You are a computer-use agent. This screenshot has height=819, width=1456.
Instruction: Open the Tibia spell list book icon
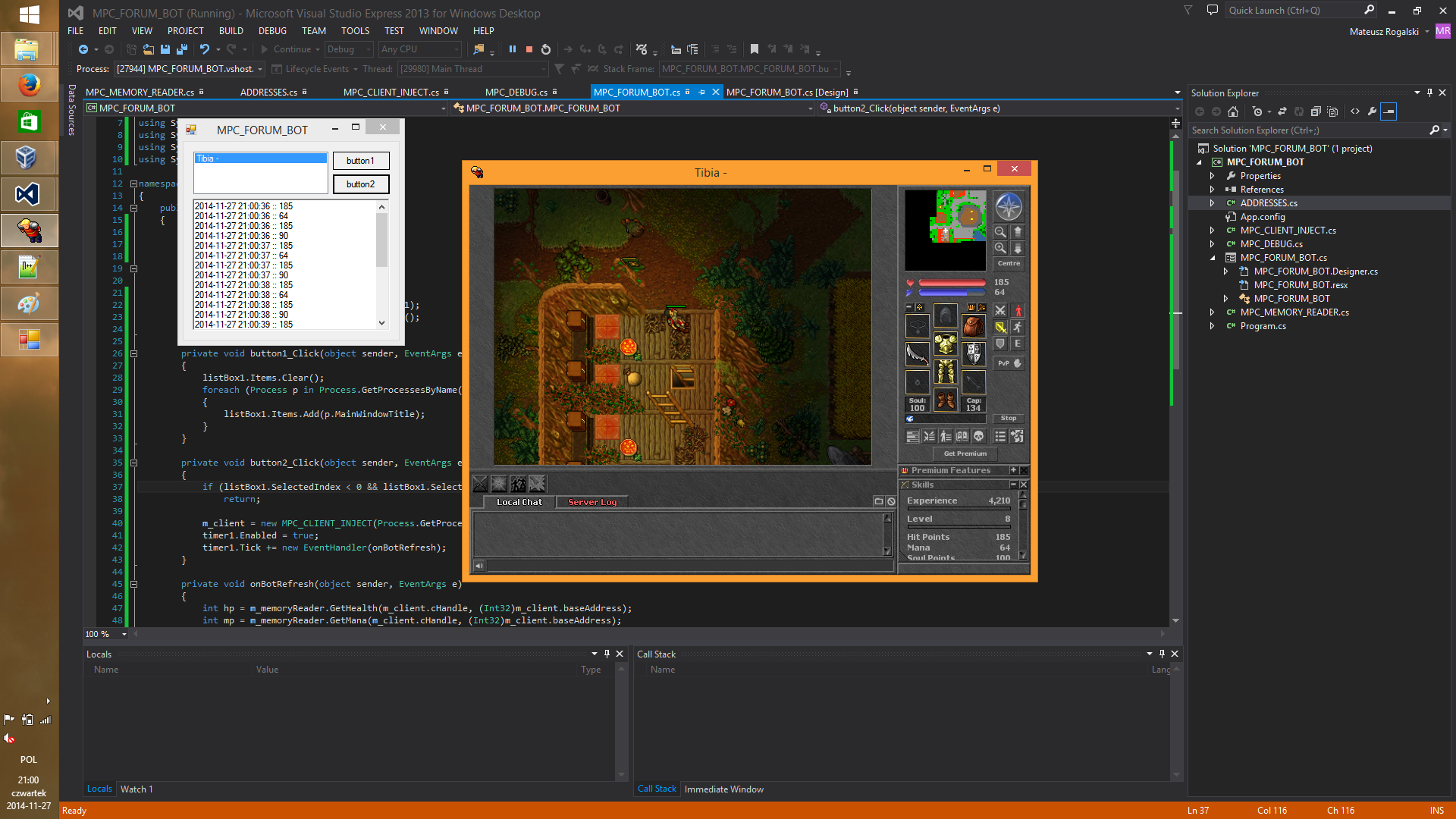pos(962,437)
